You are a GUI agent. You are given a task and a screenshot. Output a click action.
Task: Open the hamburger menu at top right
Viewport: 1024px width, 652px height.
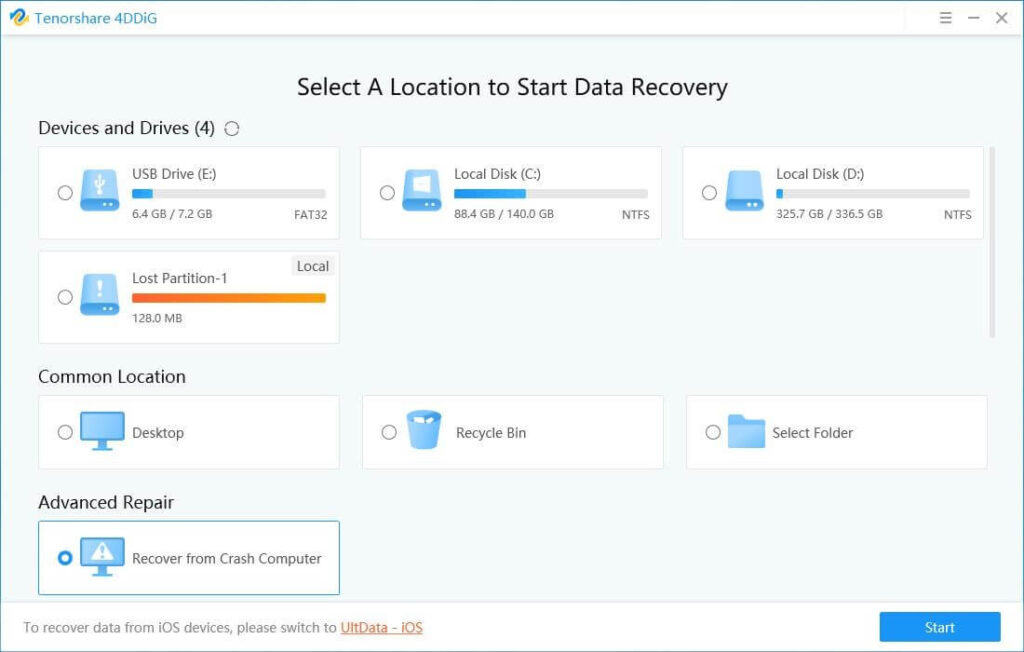coord(944,17)
